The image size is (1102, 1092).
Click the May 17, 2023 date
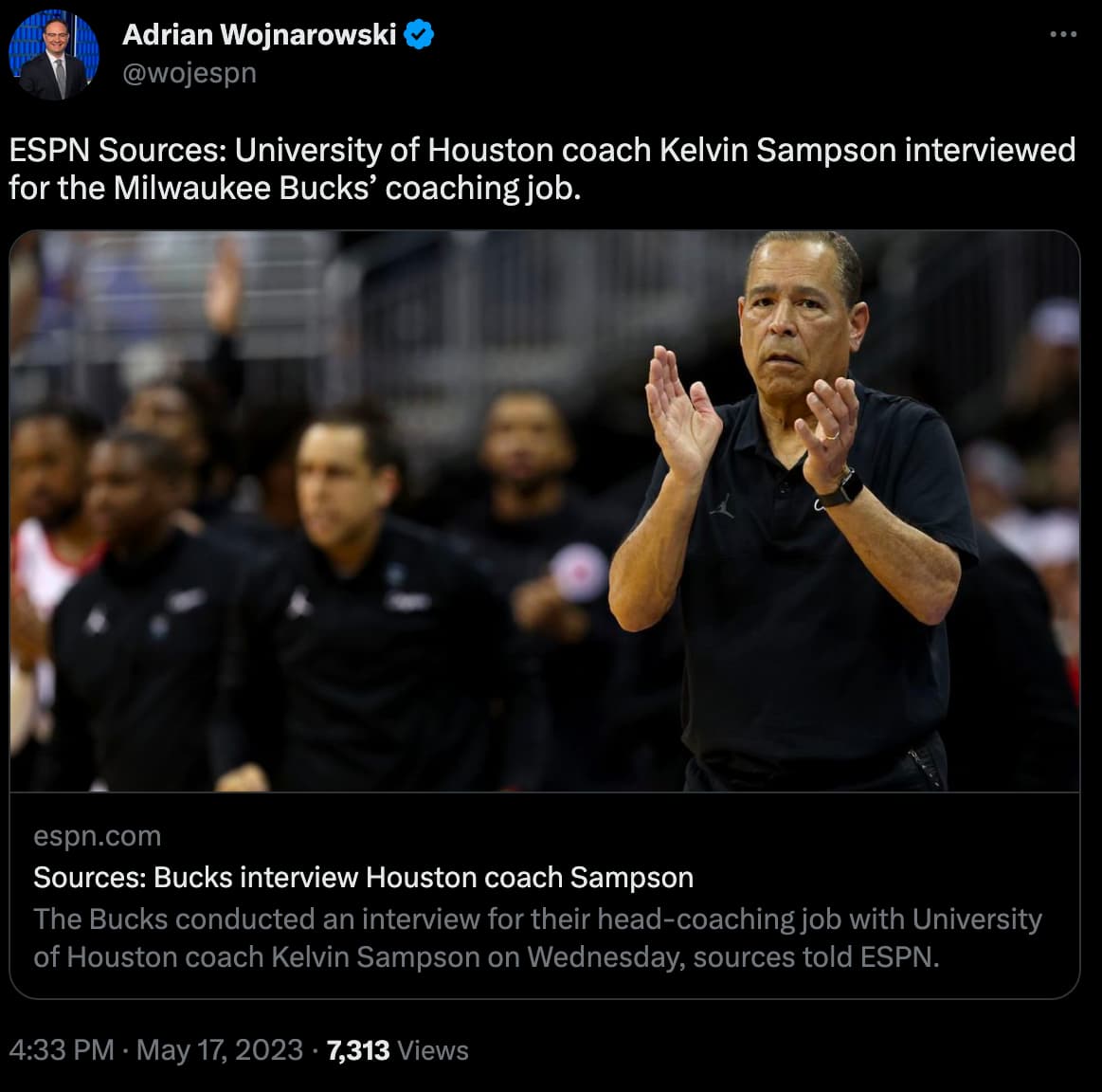tap(219, 1049)
